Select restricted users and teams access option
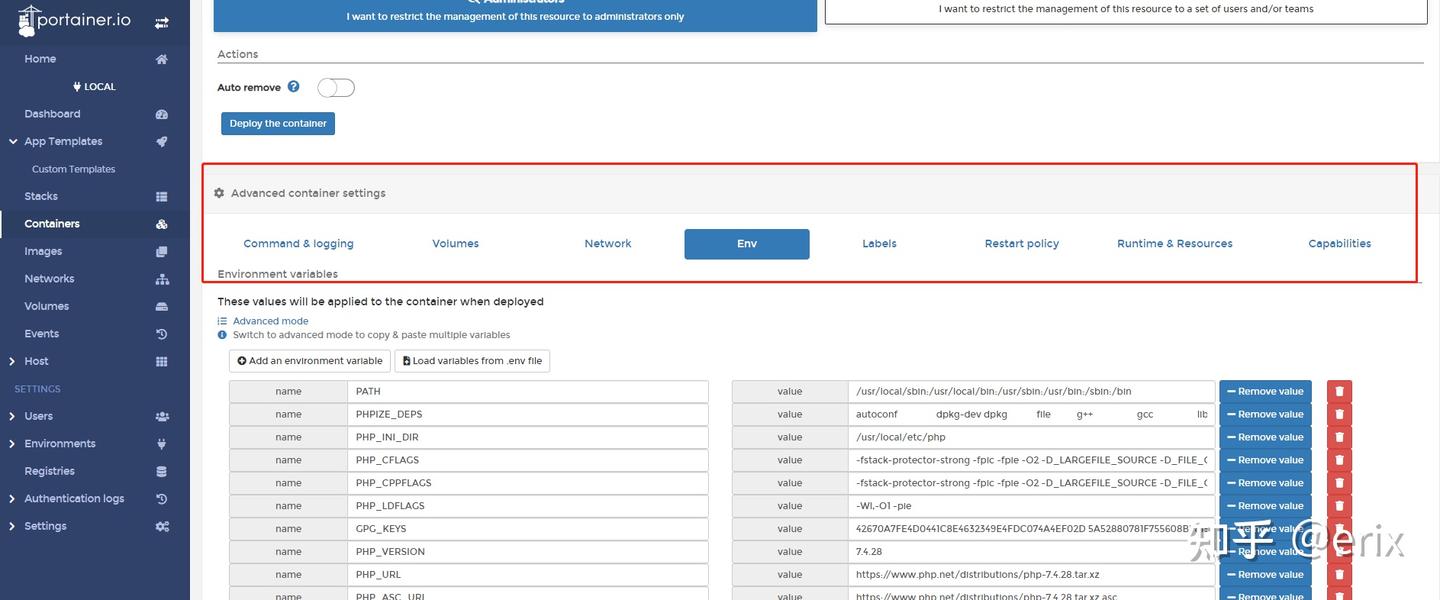The height and width of the screenshot is (600, 1440). [x=1126, y=8]
